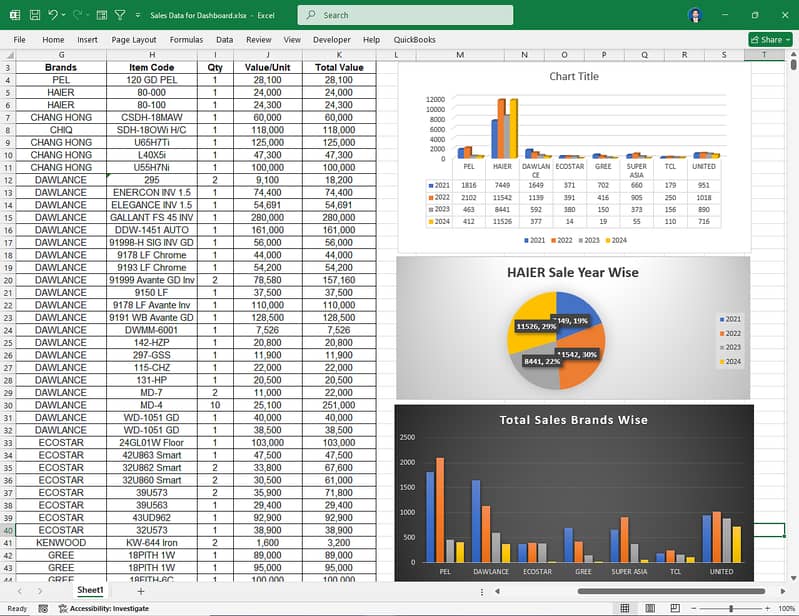799x616 pixels.
Task: Click the 2021 legend entry in the pie chart
Action: (x=730, y=319)
